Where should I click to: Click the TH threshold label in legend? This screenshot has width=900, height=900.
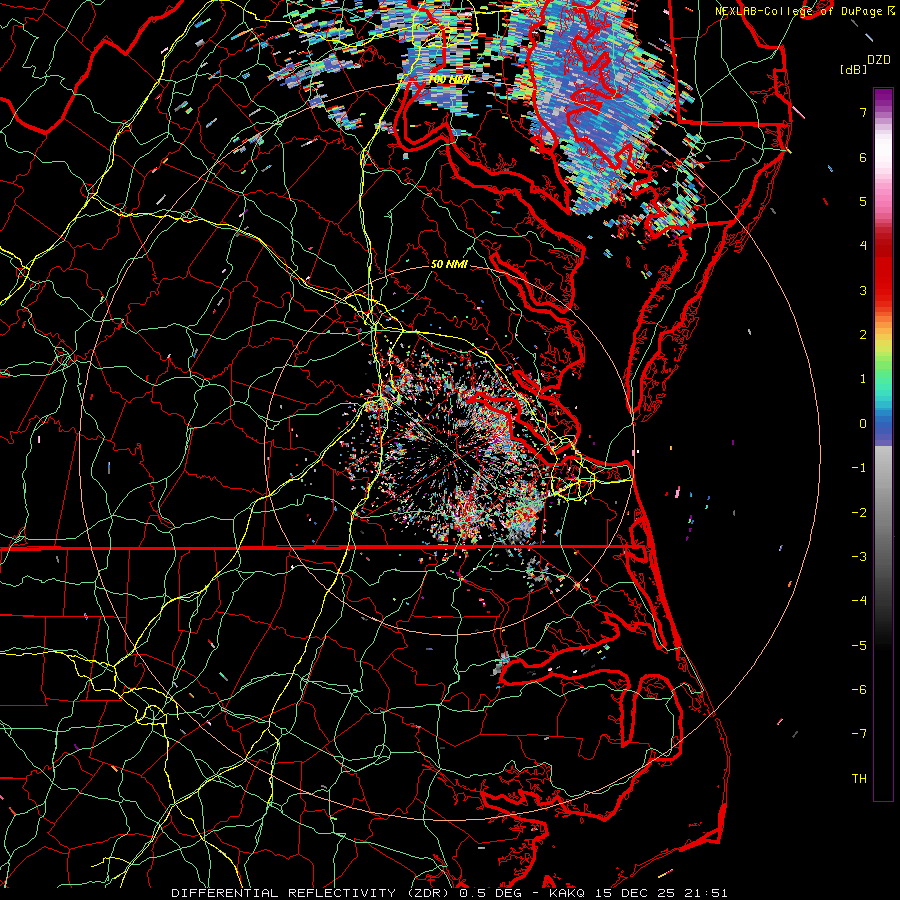click(x=859, y=779)
